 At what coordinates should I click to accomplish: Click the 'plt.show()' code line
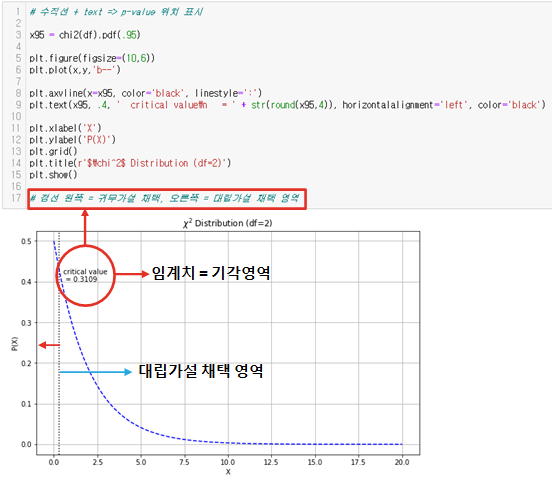click(53, 174)
